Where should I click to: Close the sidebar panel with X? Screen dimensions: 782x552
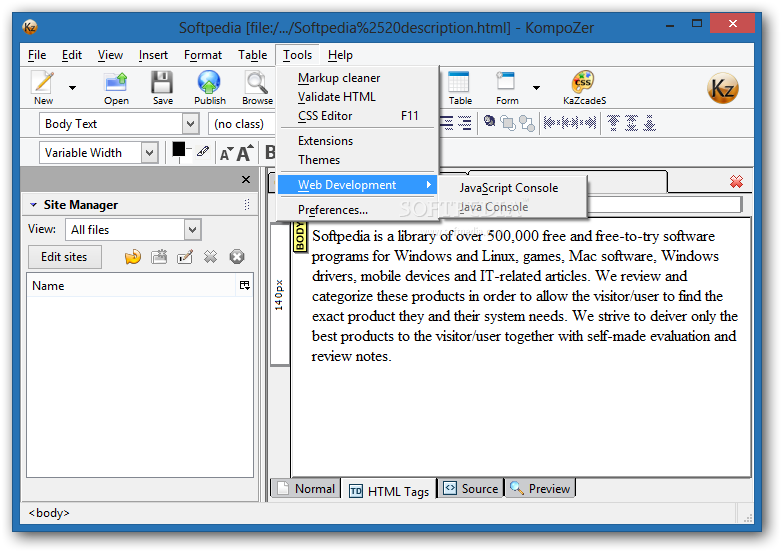[x=246, y=180]
